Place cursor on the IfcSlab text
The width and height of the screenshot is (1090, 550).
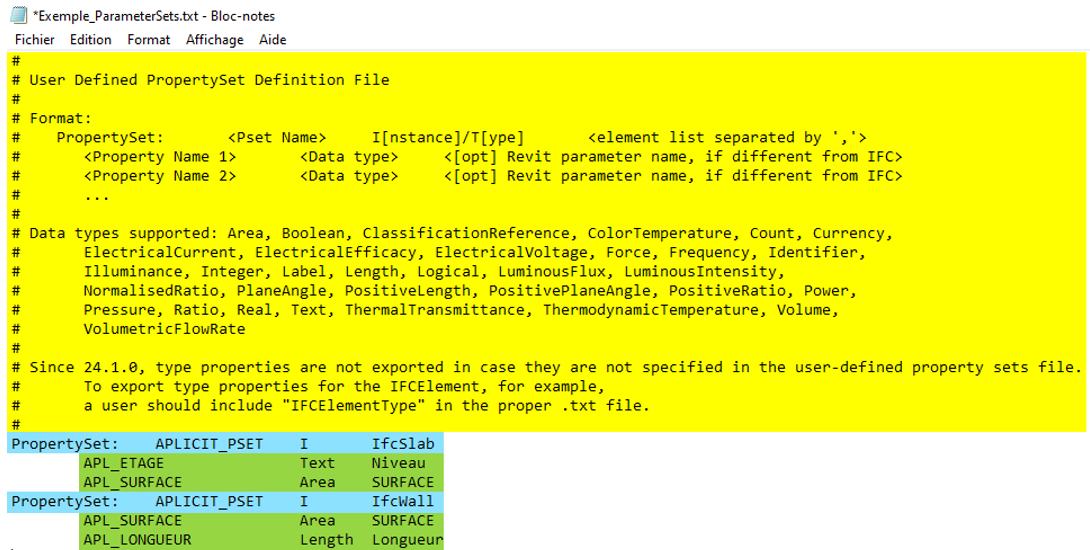(403, 444)
